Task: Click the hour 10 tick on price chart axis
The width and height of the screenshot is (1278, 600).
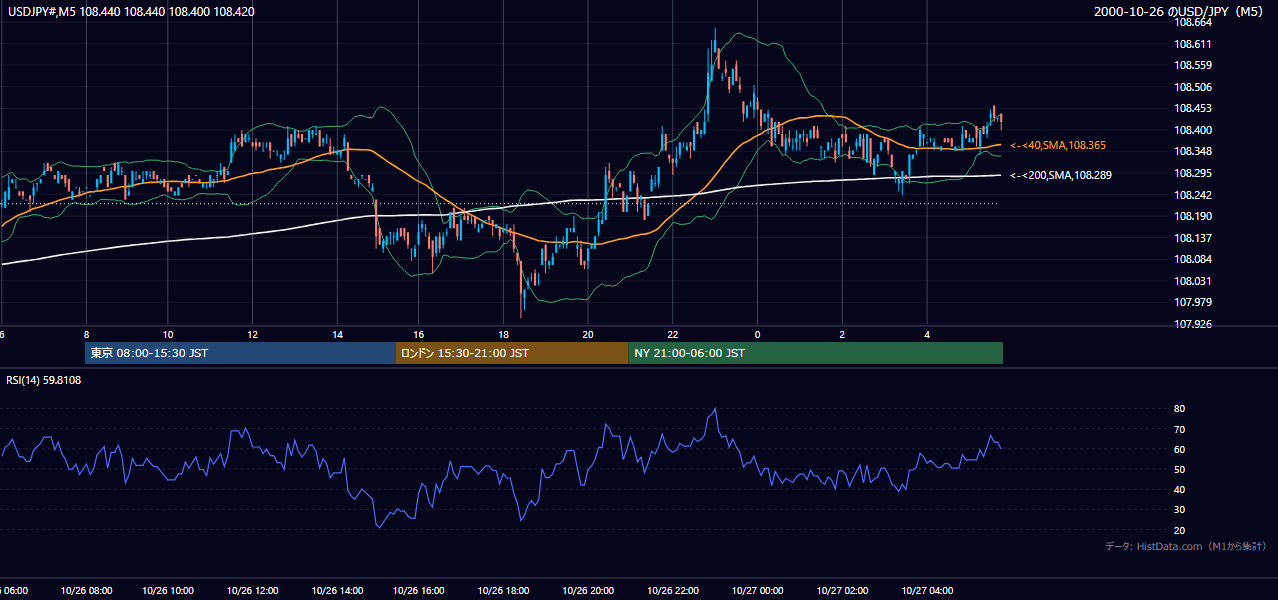Action: [x=168, y=335]
